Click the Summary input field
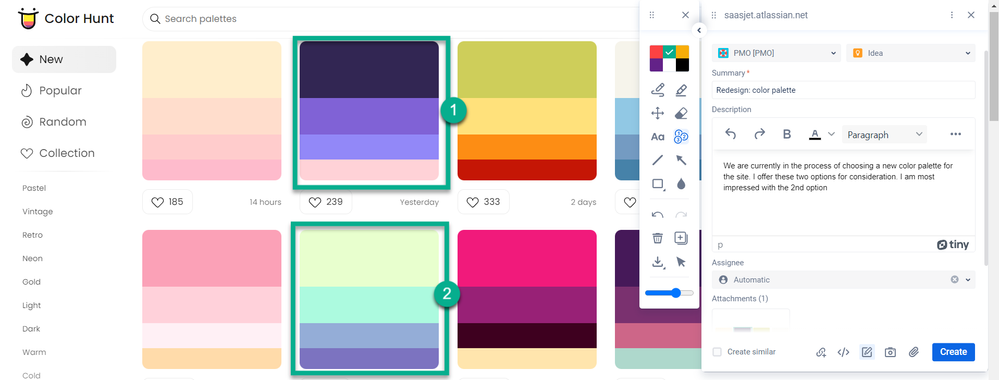Viewport: 999px width, 380px height. point(843,90)
